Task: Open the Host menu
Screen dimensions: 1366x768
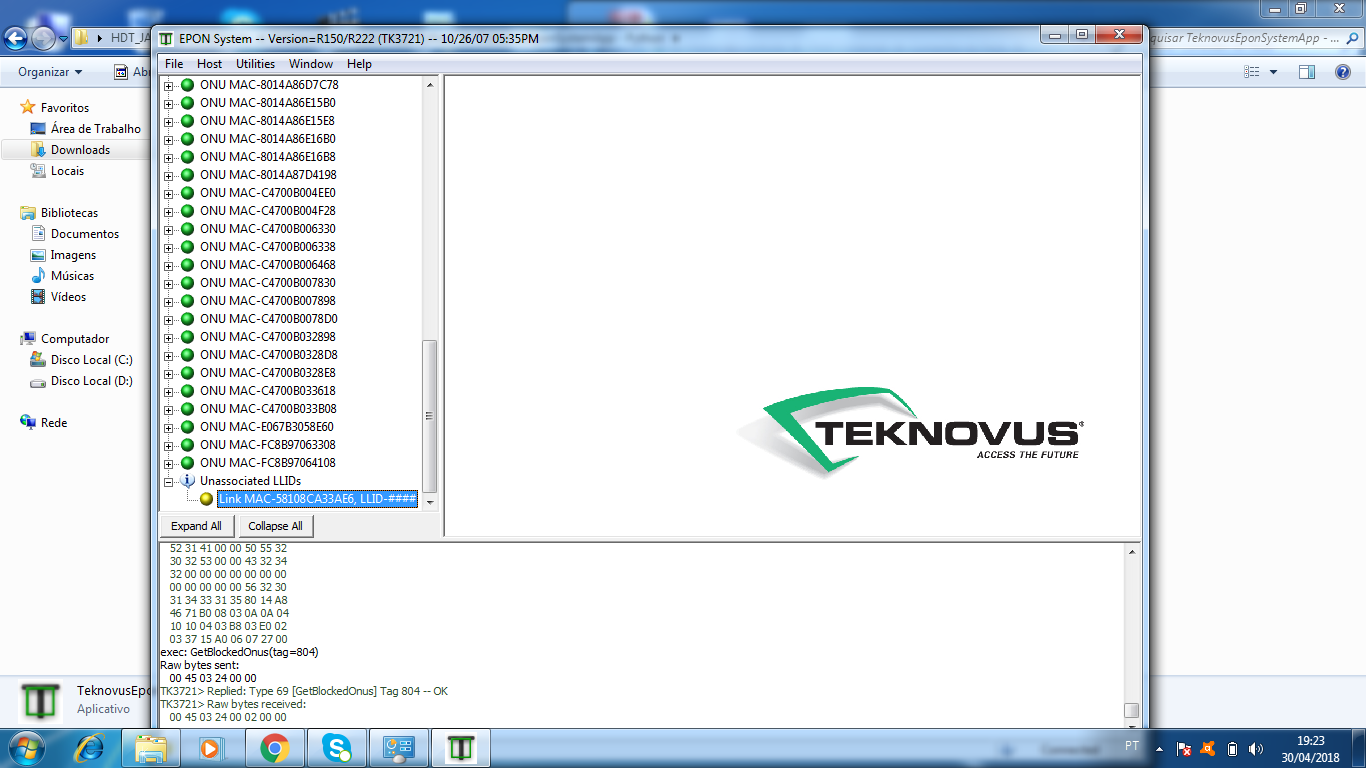Action: tap(210, 64)
